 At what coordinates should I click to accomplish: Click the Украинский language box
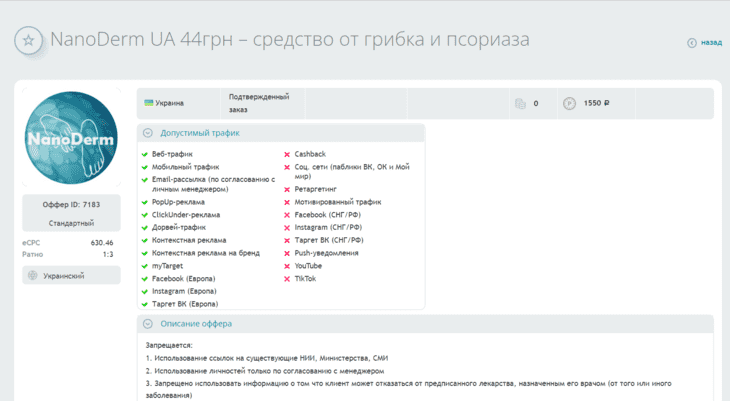[71, 275]
